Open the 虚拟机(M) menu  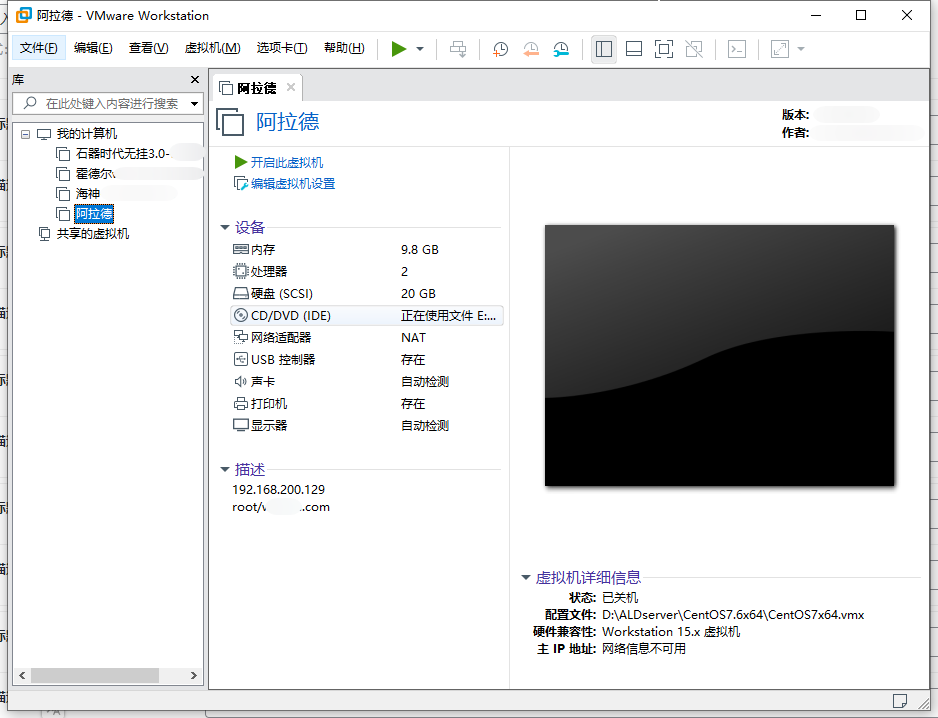pos(212,48)
